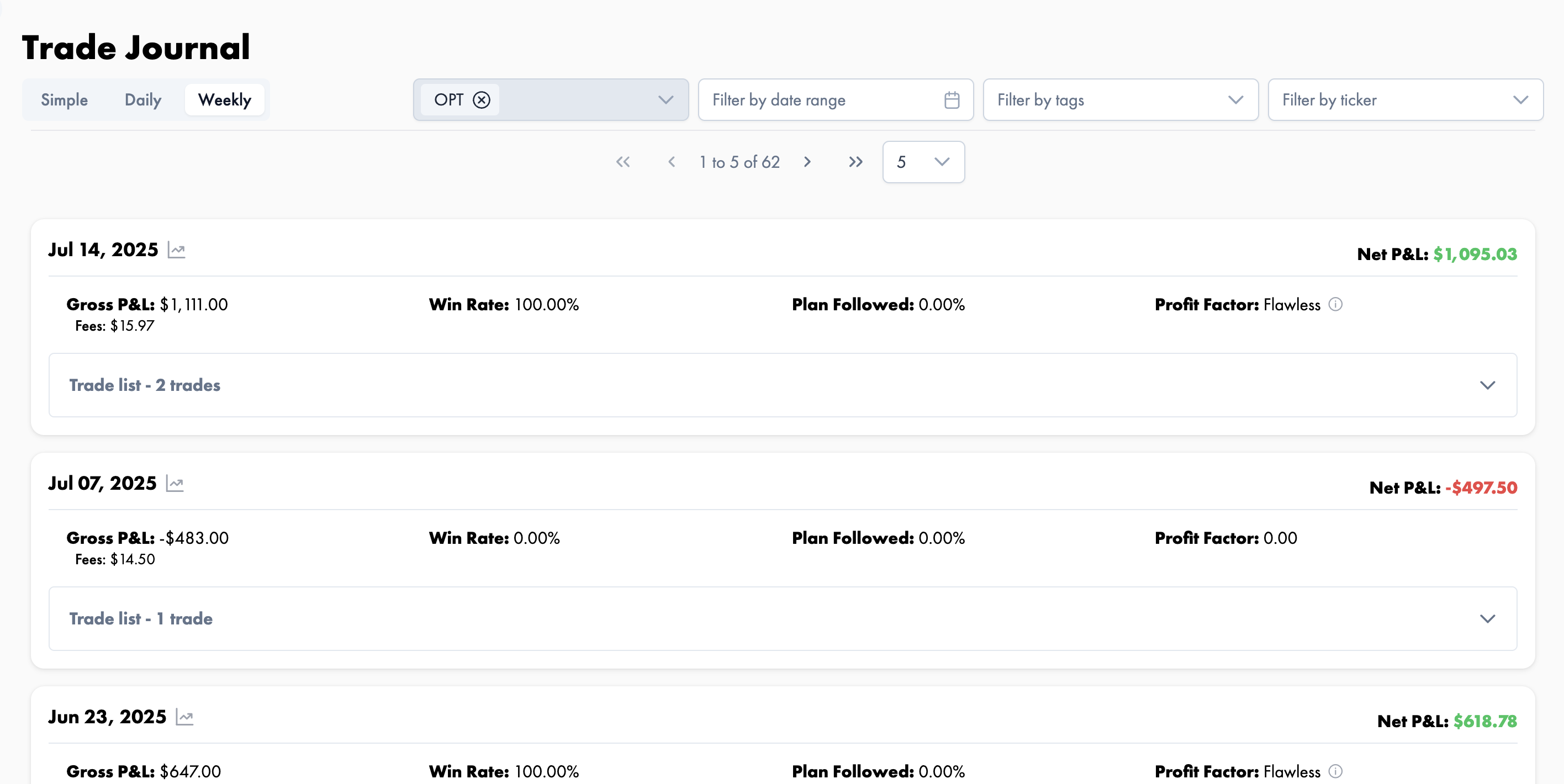The height and width of the screenshot is (784, 1564).
Task: Open chart icon next to Jul 14, 2025
Action: 176,250
